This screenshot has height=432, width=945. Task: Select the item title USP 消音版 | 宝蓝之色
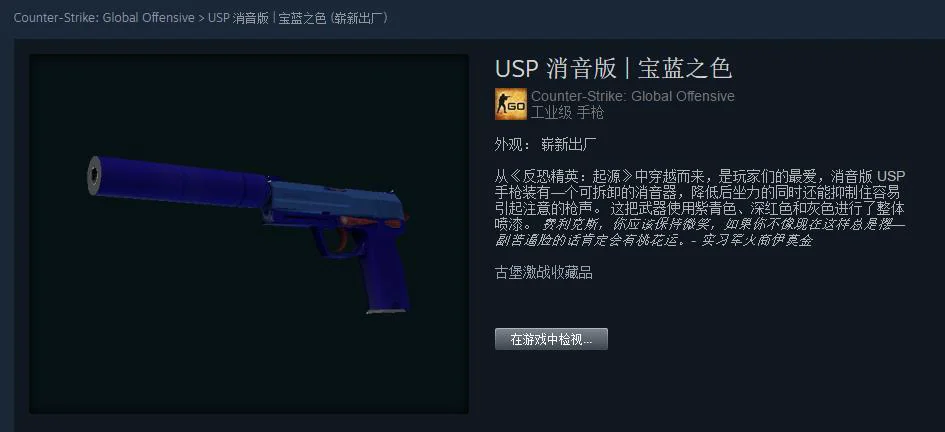click(x=613, y=69)
